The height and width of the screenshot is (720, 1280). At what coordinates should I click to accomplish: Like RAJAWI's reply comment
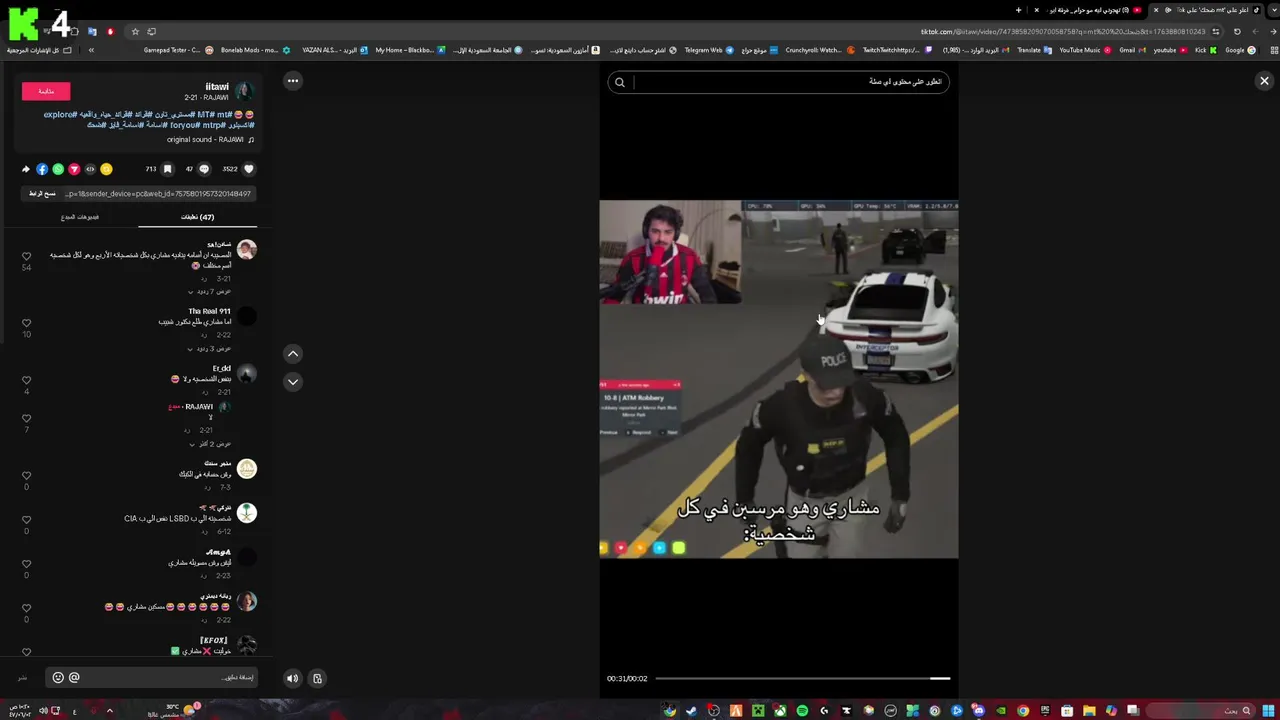(26, 418)
